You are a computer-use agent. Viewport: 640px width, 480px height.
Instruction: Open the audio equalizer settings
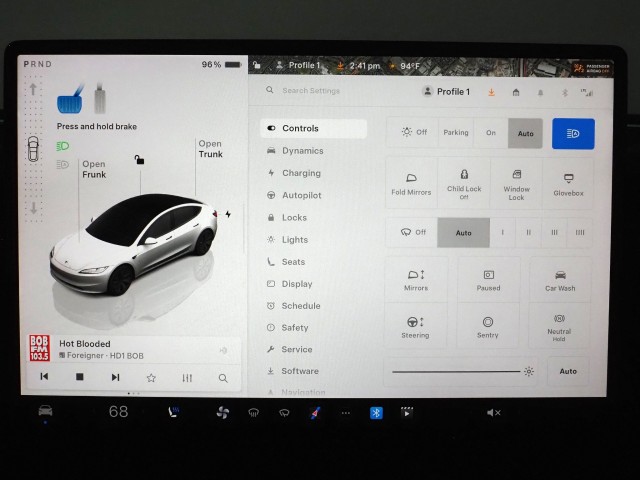tap(187, 378)
